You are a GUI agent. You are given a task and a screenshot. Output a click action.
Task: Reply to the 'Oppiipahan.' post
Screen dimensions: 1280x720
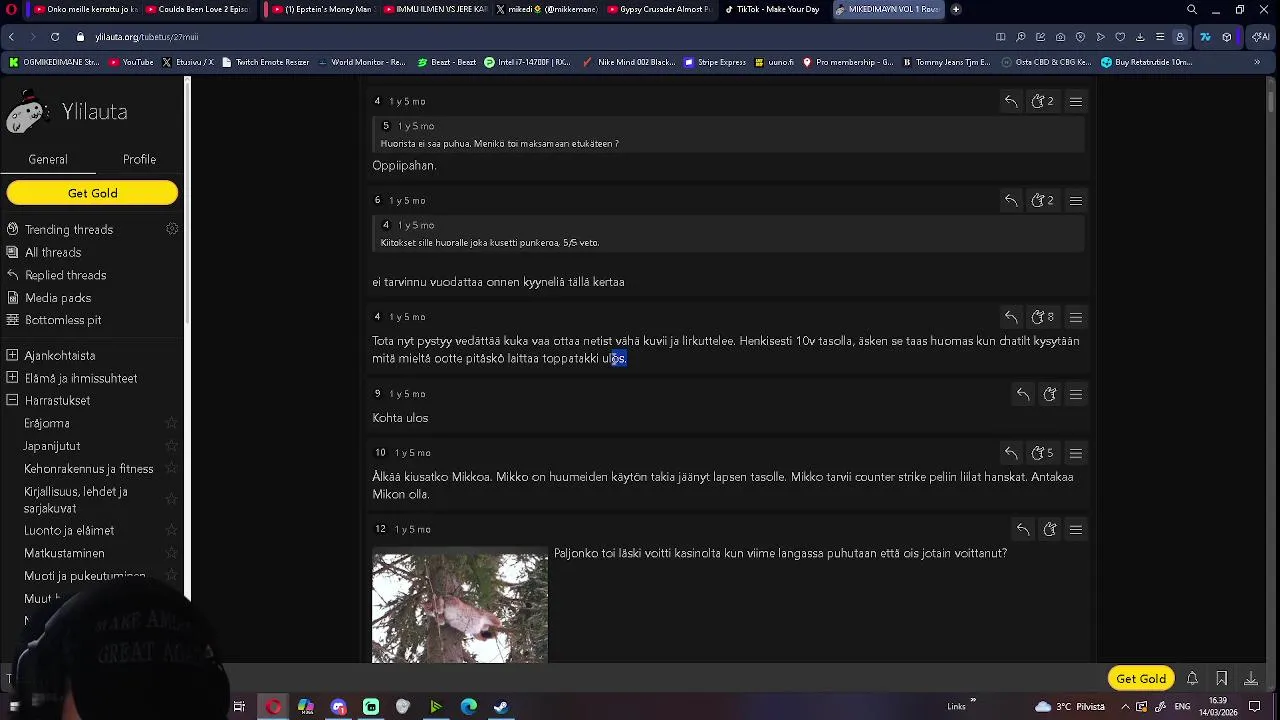1011,101
